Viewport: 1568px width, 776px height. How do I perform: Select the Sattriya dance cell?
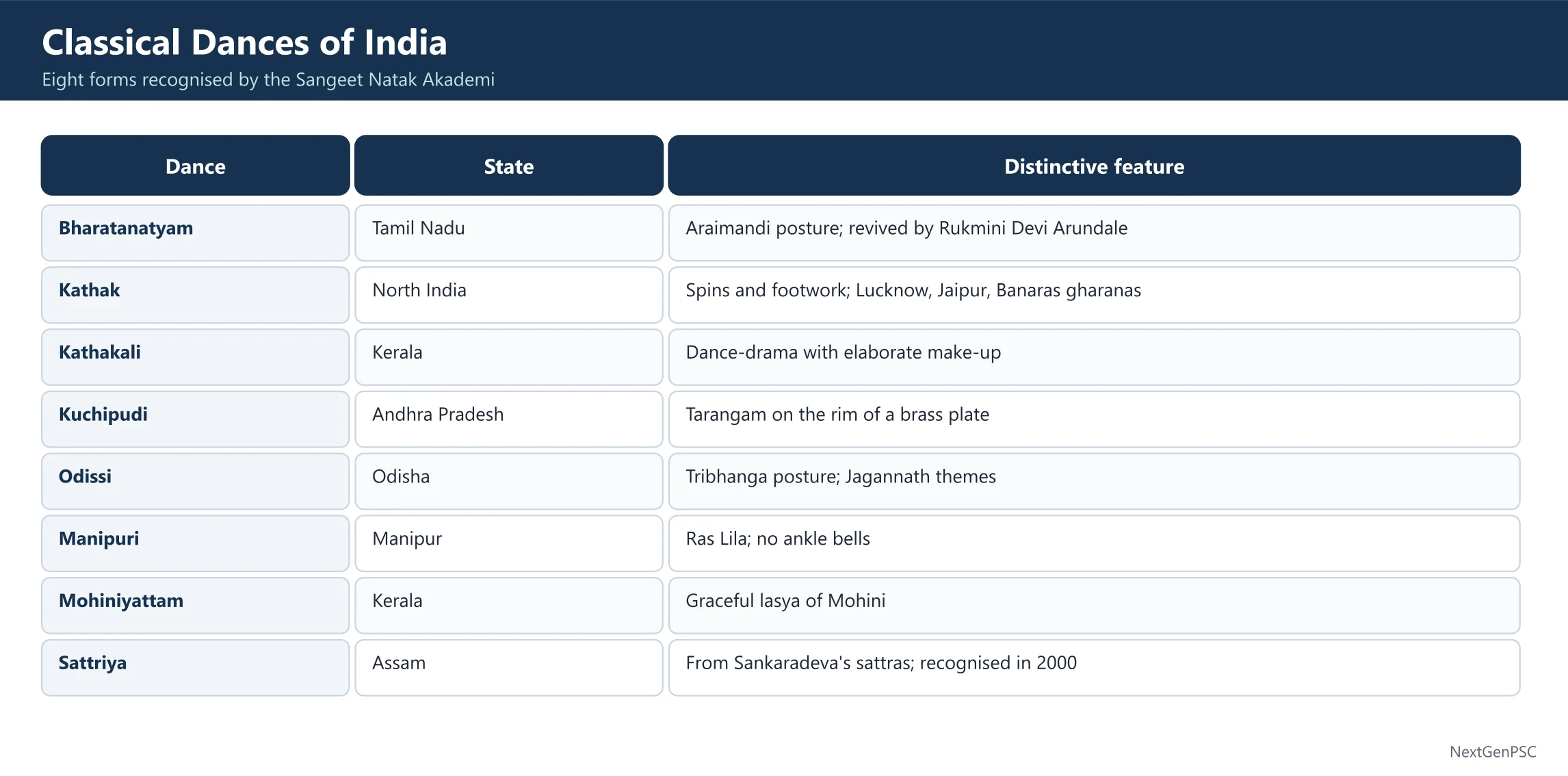[195, 668]
